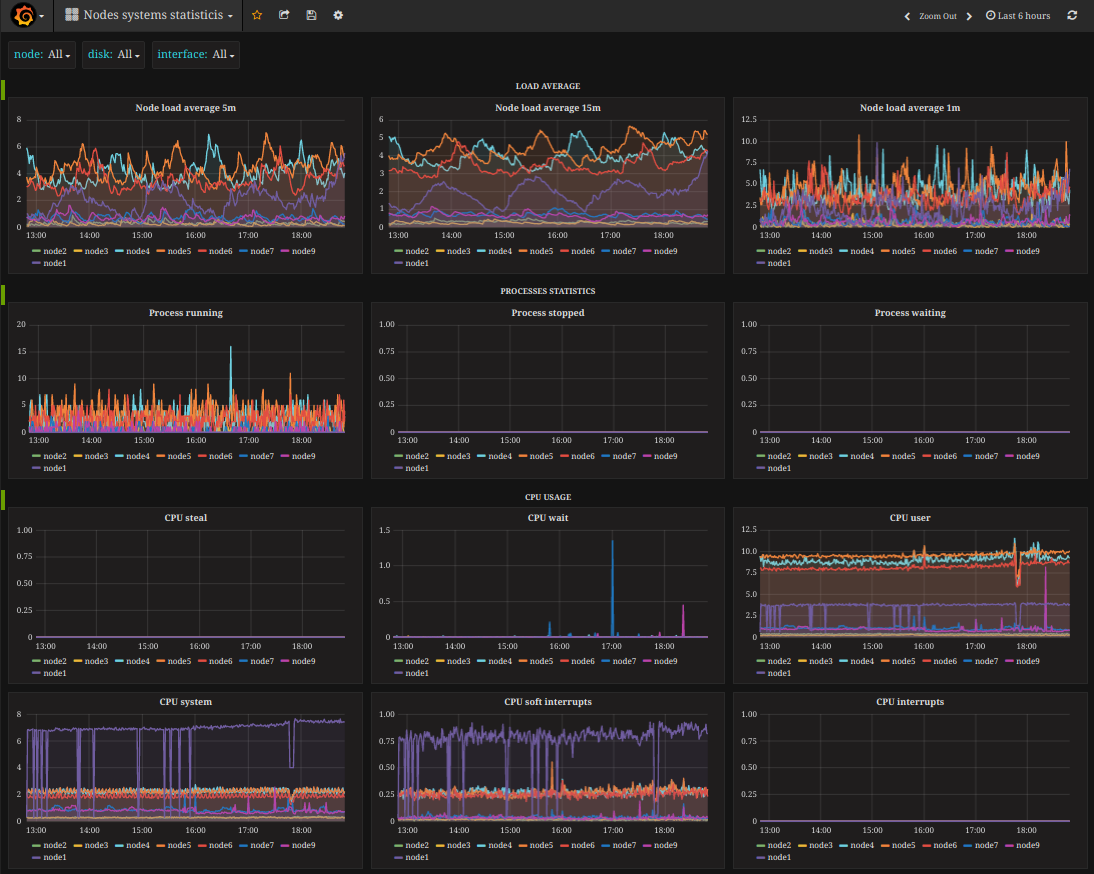
Task: Open CPU system panel title menu
Action: [x=186, y=702]
